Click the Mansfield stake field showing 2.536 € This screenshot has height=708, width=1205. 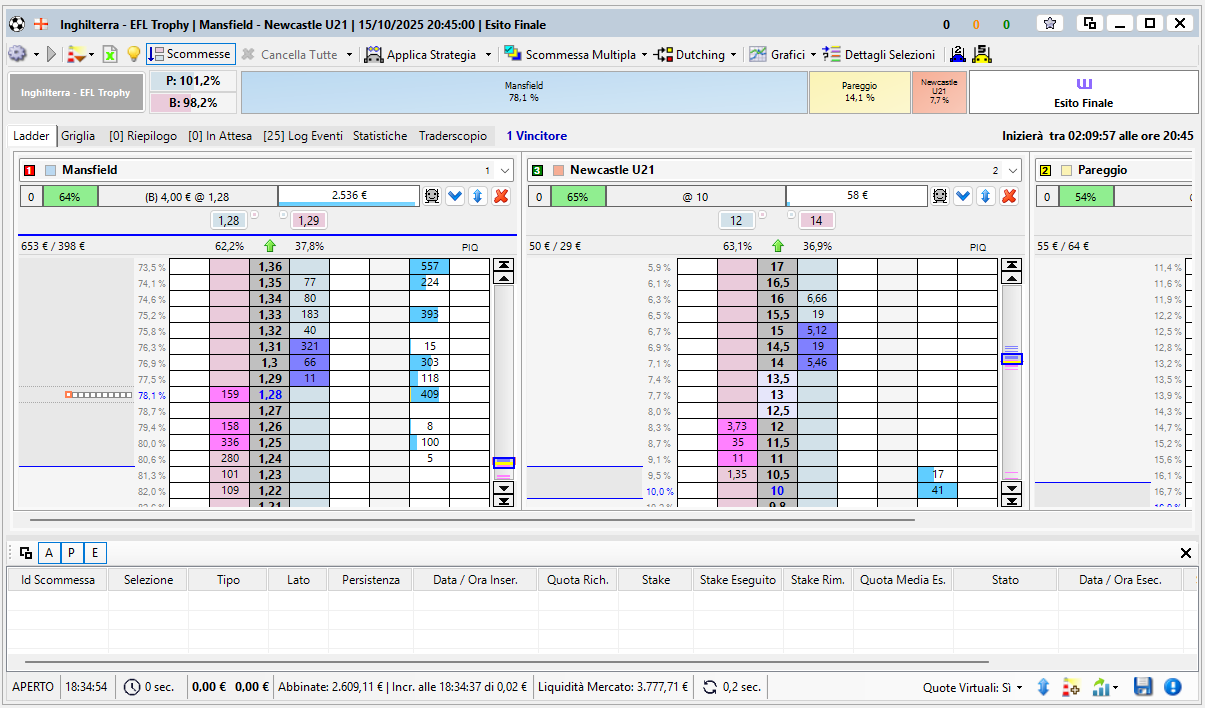point(348,196)
